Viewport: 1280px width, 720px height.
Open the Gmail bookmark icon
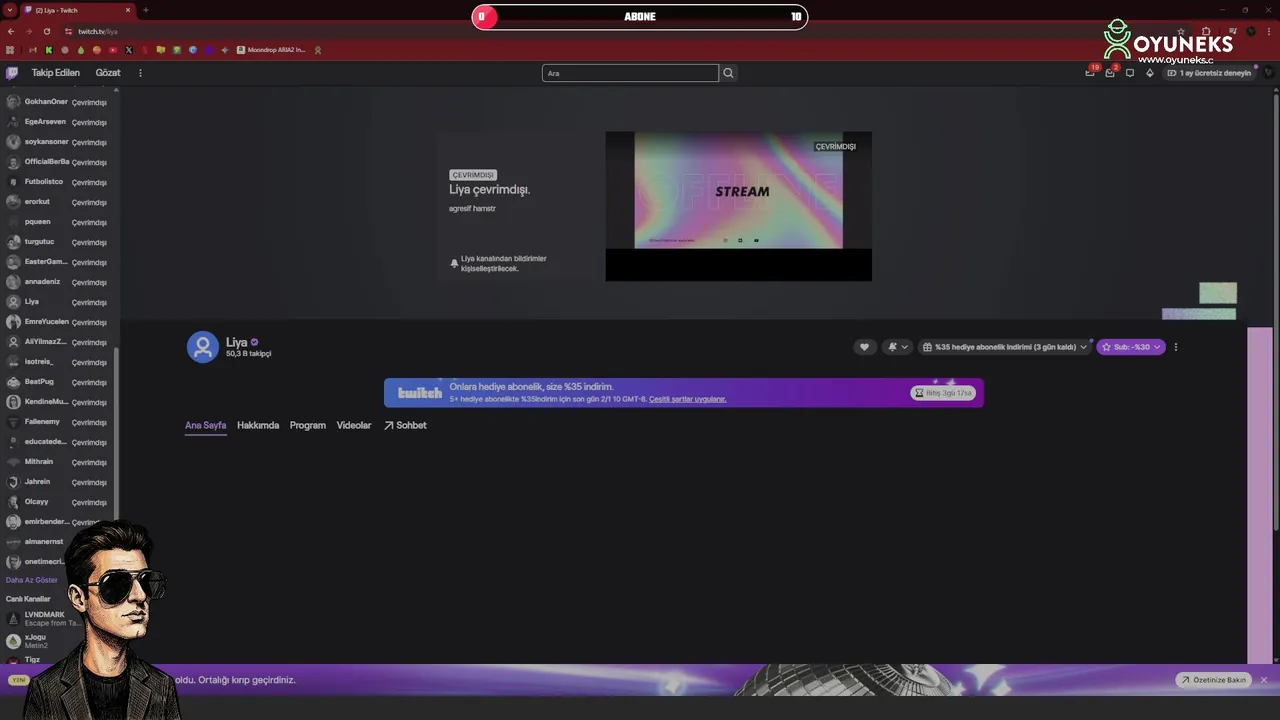click(x=32, y=50)
